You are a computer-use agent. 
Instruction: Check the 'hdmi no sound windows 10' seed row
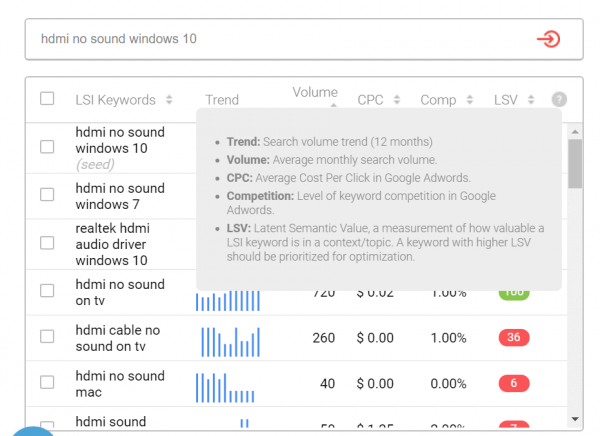click(x=47, y=147)
